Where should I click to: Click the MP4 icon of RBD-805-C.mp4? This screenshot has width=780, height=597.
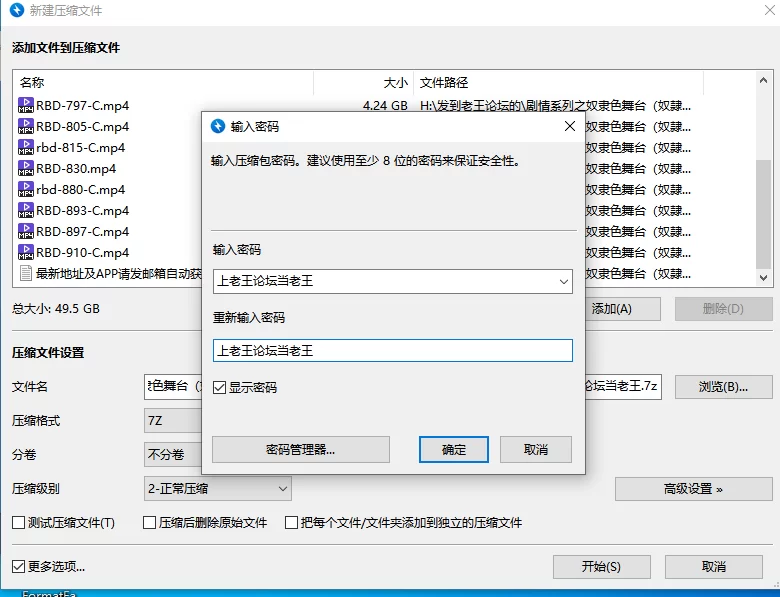click(26, 126)
